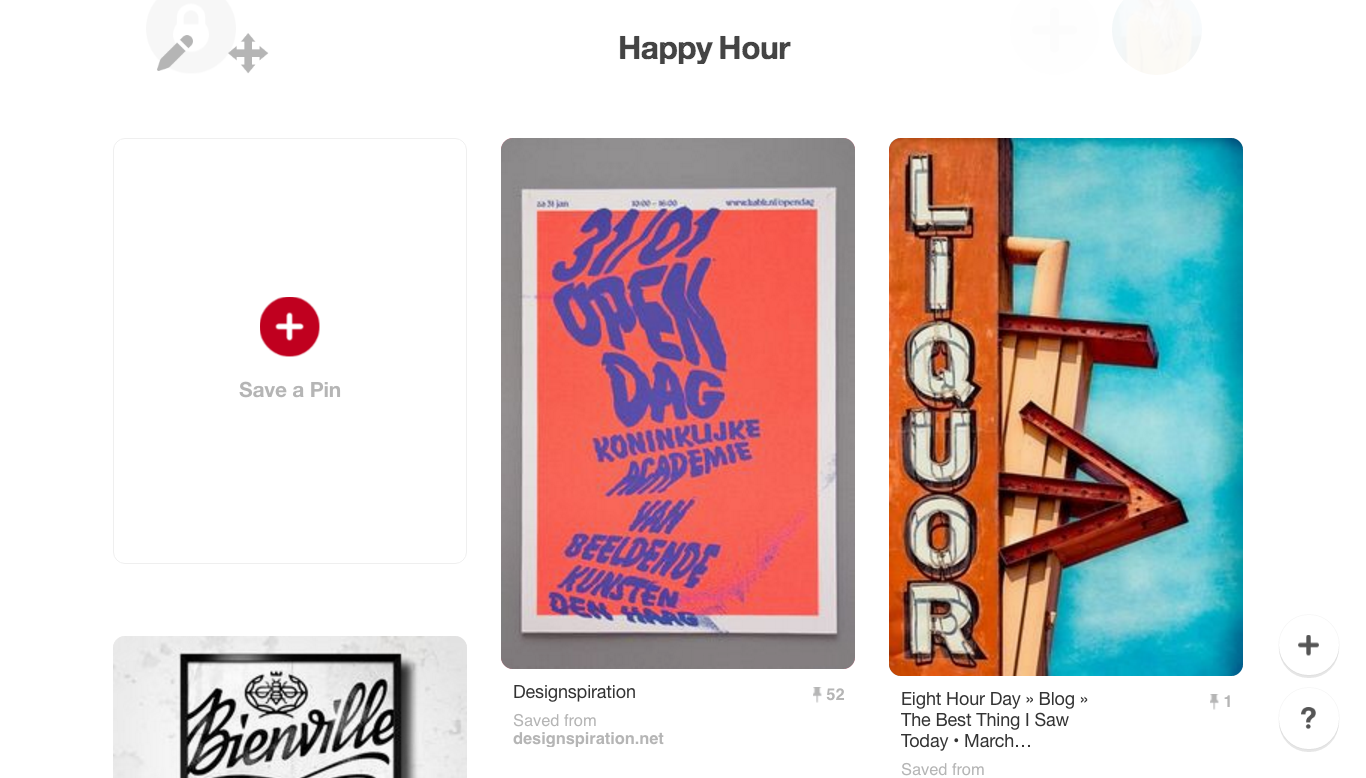The height and width of the screenshot is (778, 1366).
Task: Click Saved from under Designspiration
Action: click(555, 720)
